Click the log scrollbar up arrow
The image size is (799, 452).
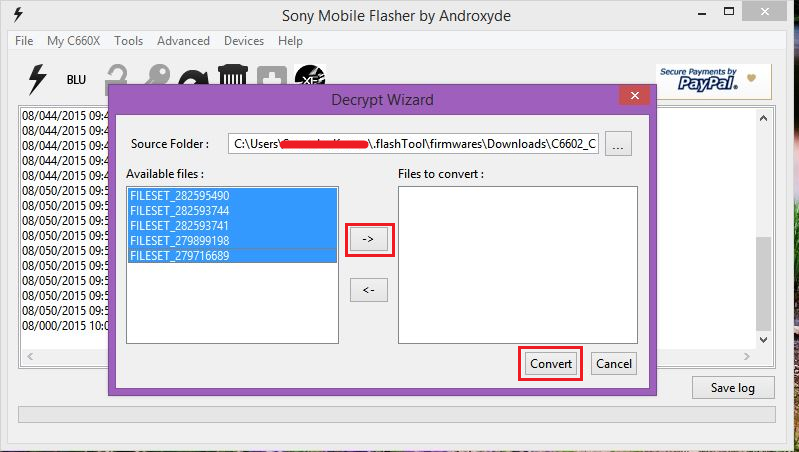click(763, 118)
